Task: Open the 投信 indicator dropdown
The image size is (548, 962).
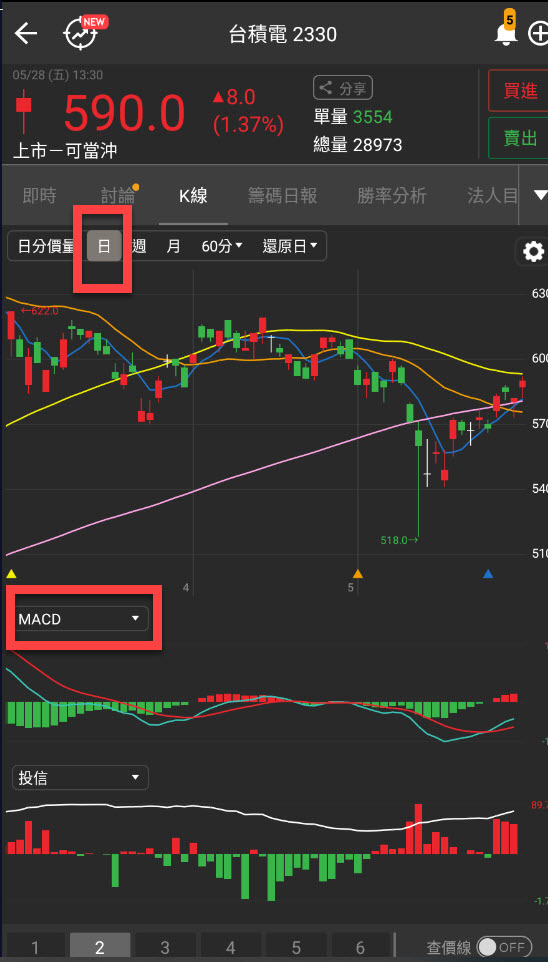Action: pyautogui.click(x=80, y=778)
